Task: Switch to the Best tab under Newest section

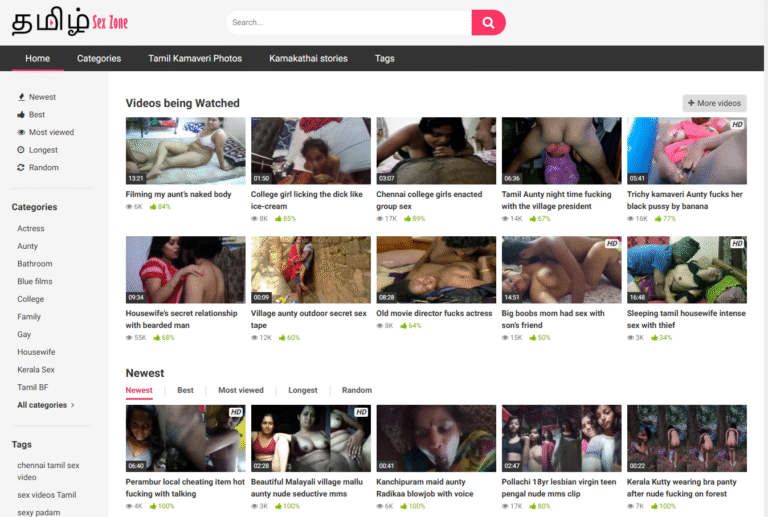Action: pyautogui.click(x=185, y=390)
